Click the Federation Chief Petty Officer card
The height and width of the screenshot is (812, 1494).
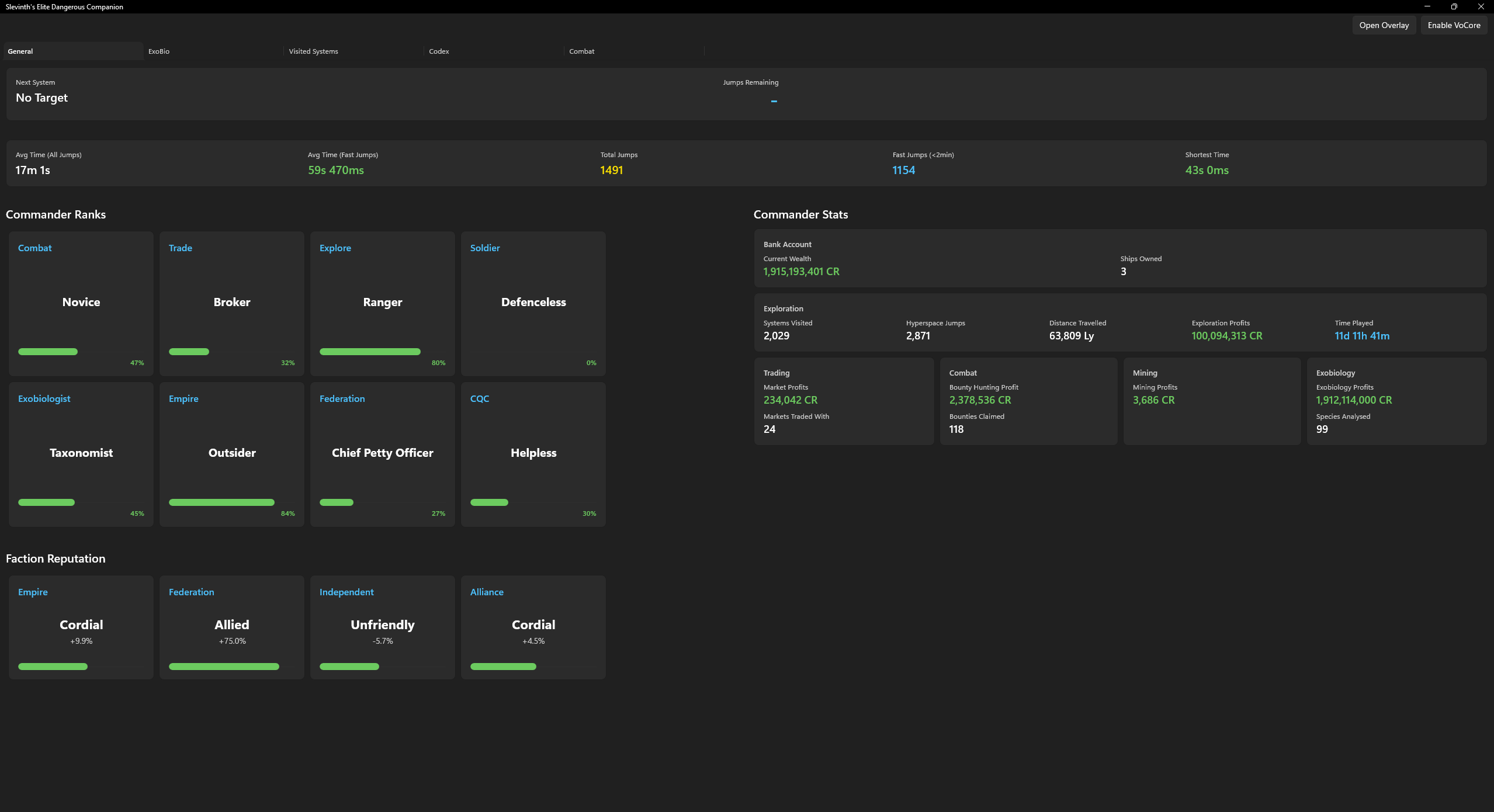[382, 453]
